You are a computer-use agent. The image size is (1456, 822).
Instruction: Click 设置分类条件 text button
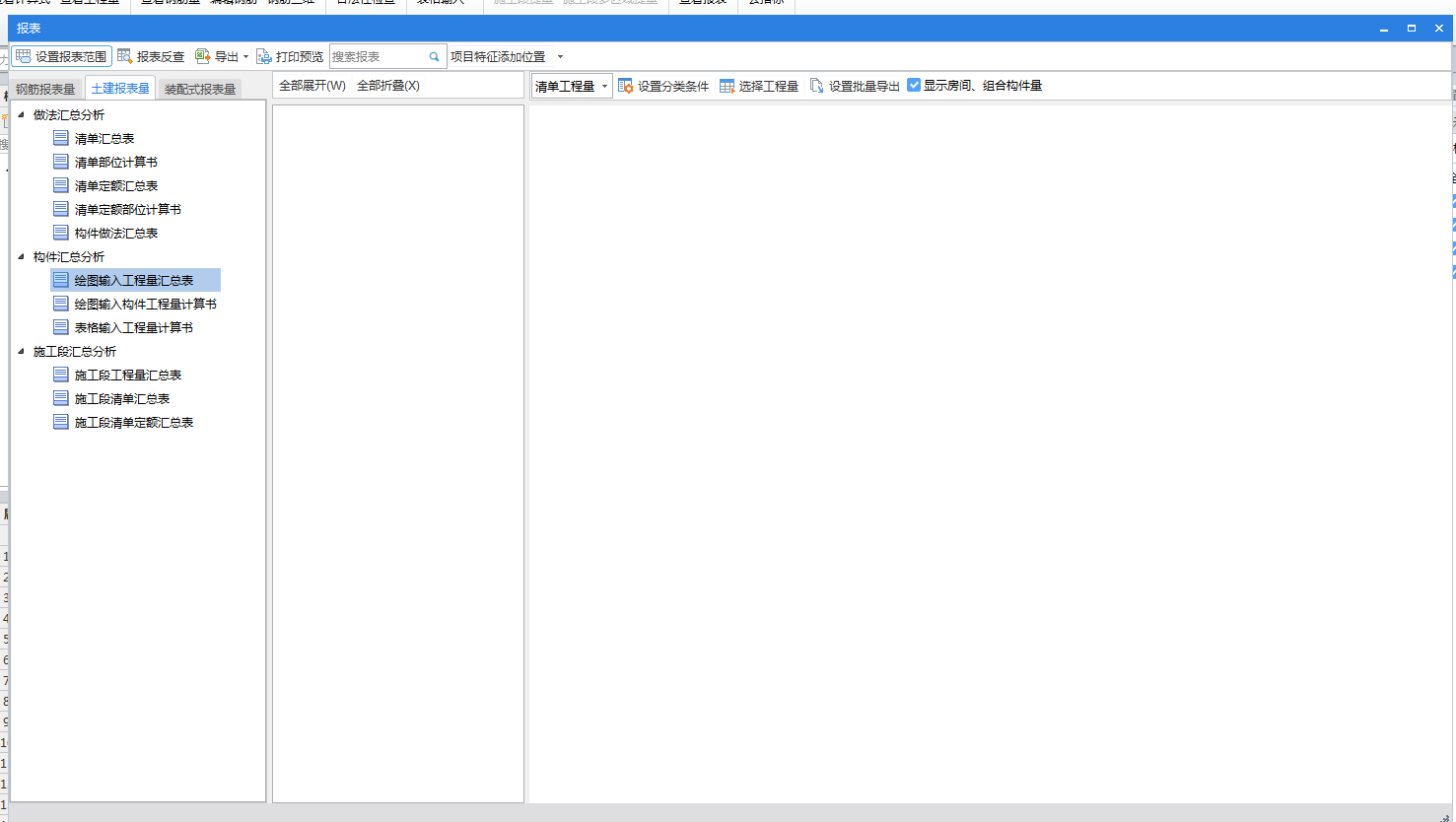point(673,87)
